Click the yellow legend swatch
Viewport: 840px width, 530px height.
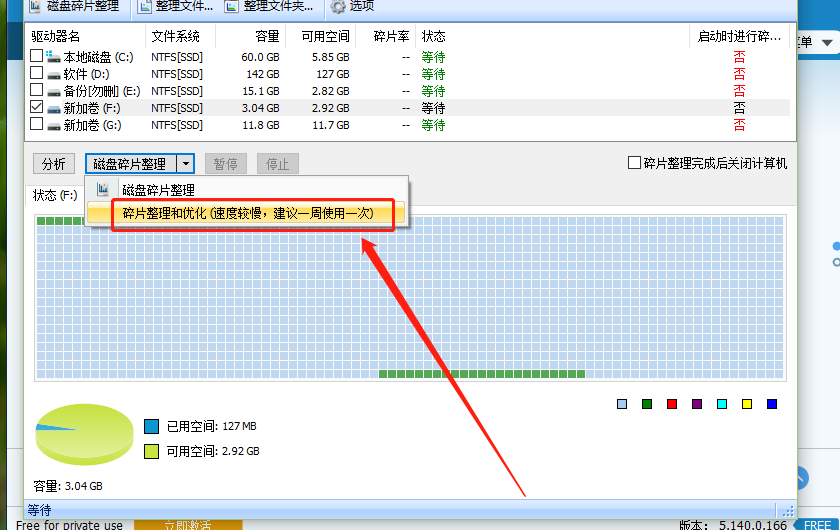(747, 404)
